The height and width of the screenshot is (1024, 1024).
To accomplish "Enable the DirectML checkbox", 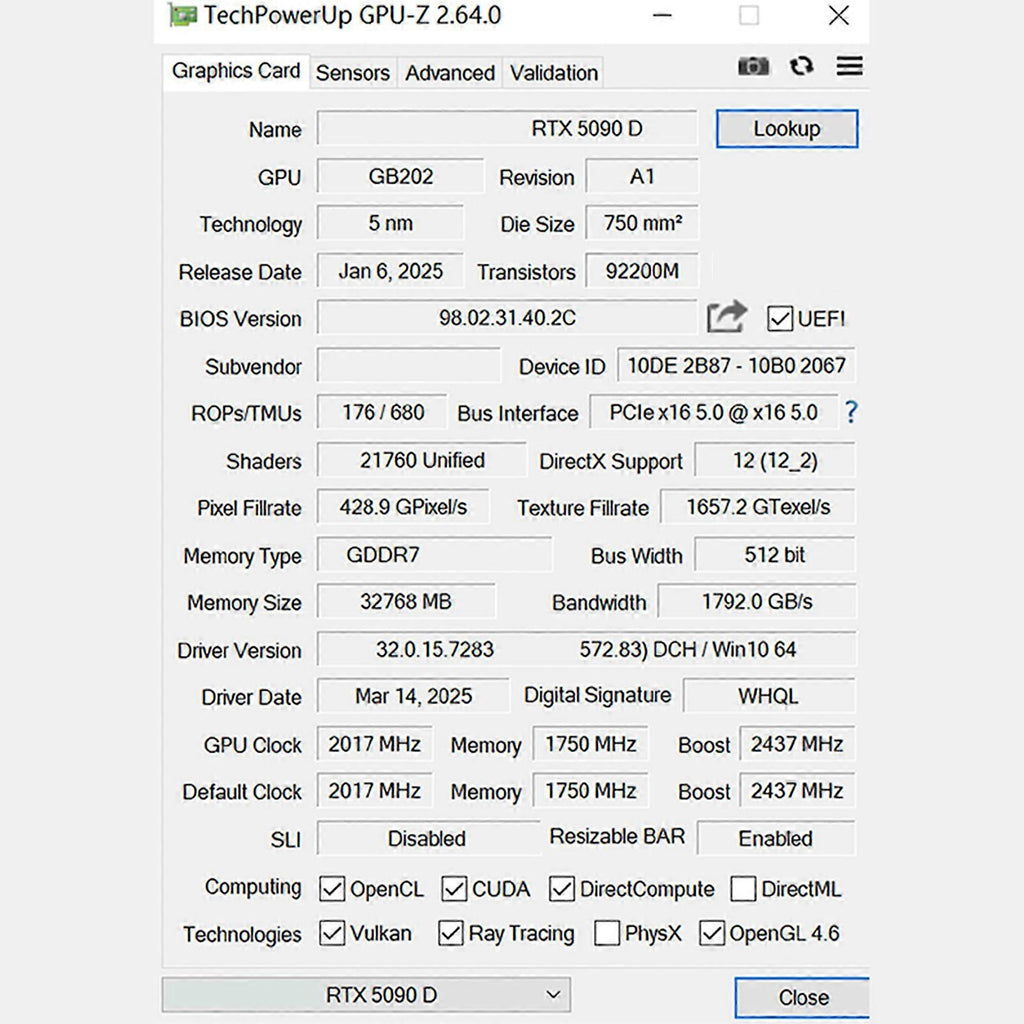I will tap(743, 888).
